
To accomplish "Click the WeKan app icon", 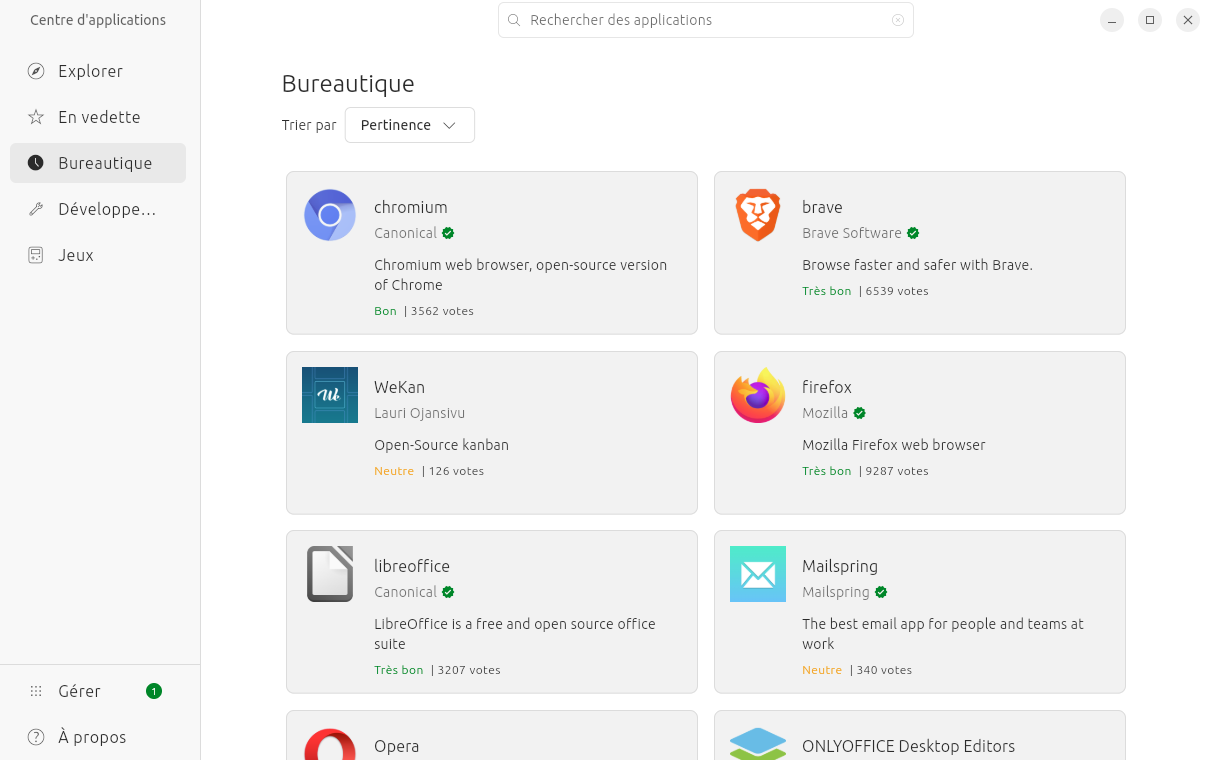I will [x=330, y=395].
